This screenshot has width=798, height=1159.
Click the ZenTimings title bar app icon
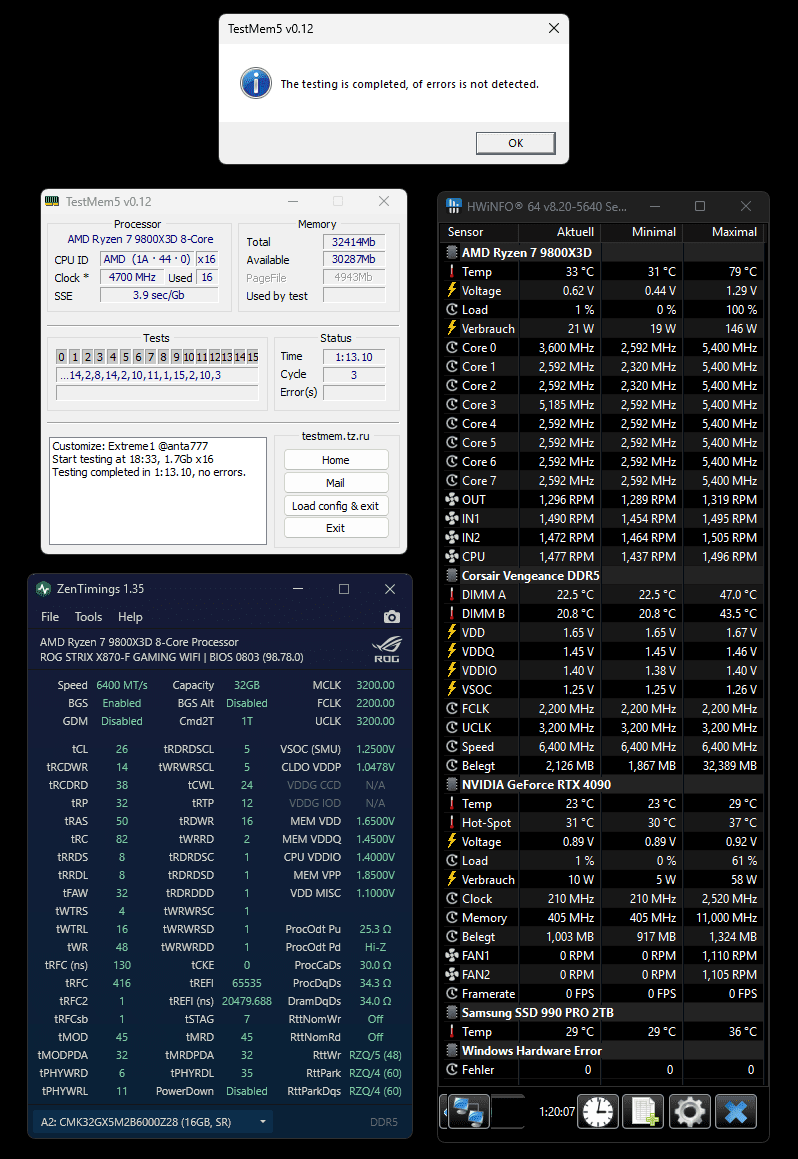(x=44, y=588)
